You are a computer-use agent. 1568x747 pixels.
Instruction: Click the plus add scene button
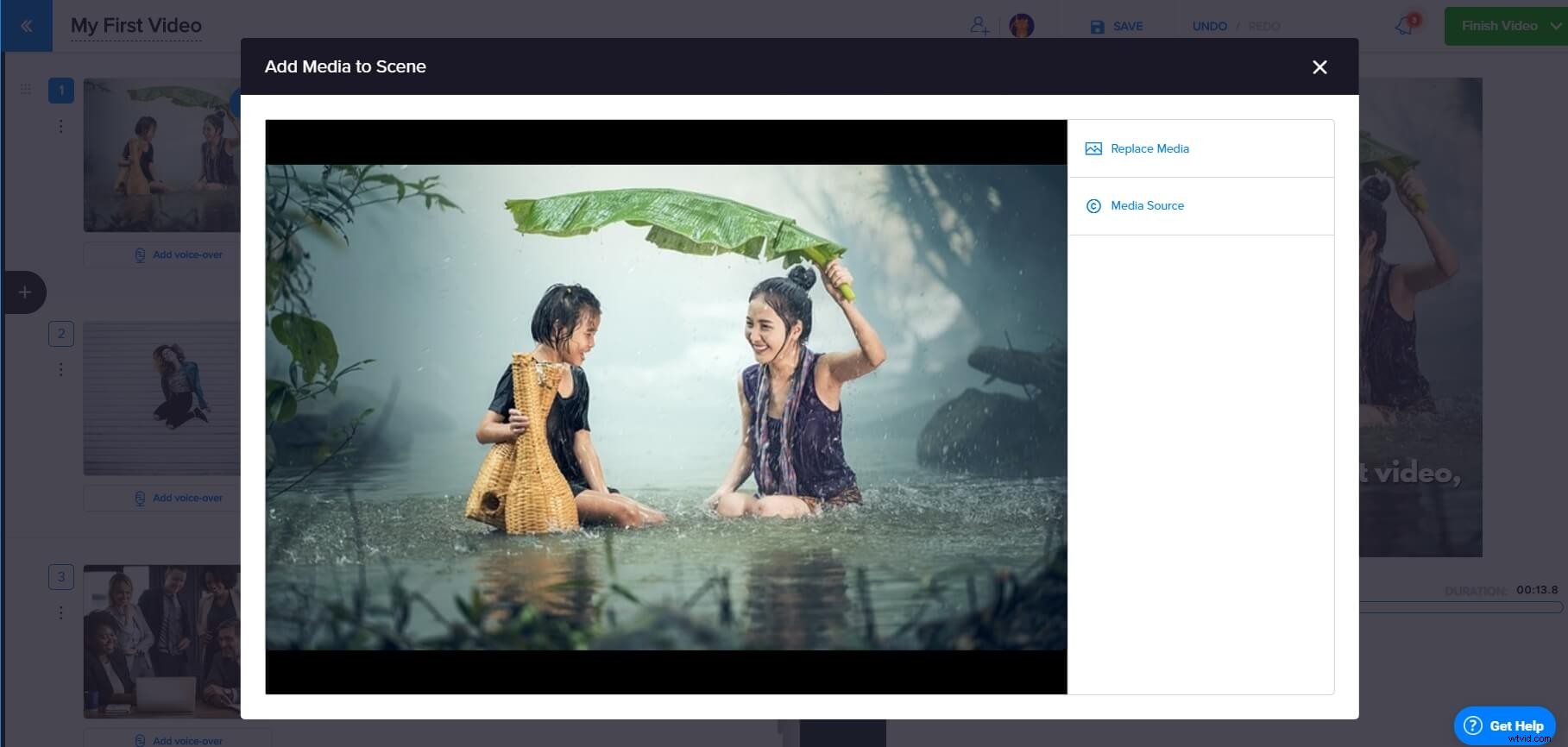click(x=24, y=292)
